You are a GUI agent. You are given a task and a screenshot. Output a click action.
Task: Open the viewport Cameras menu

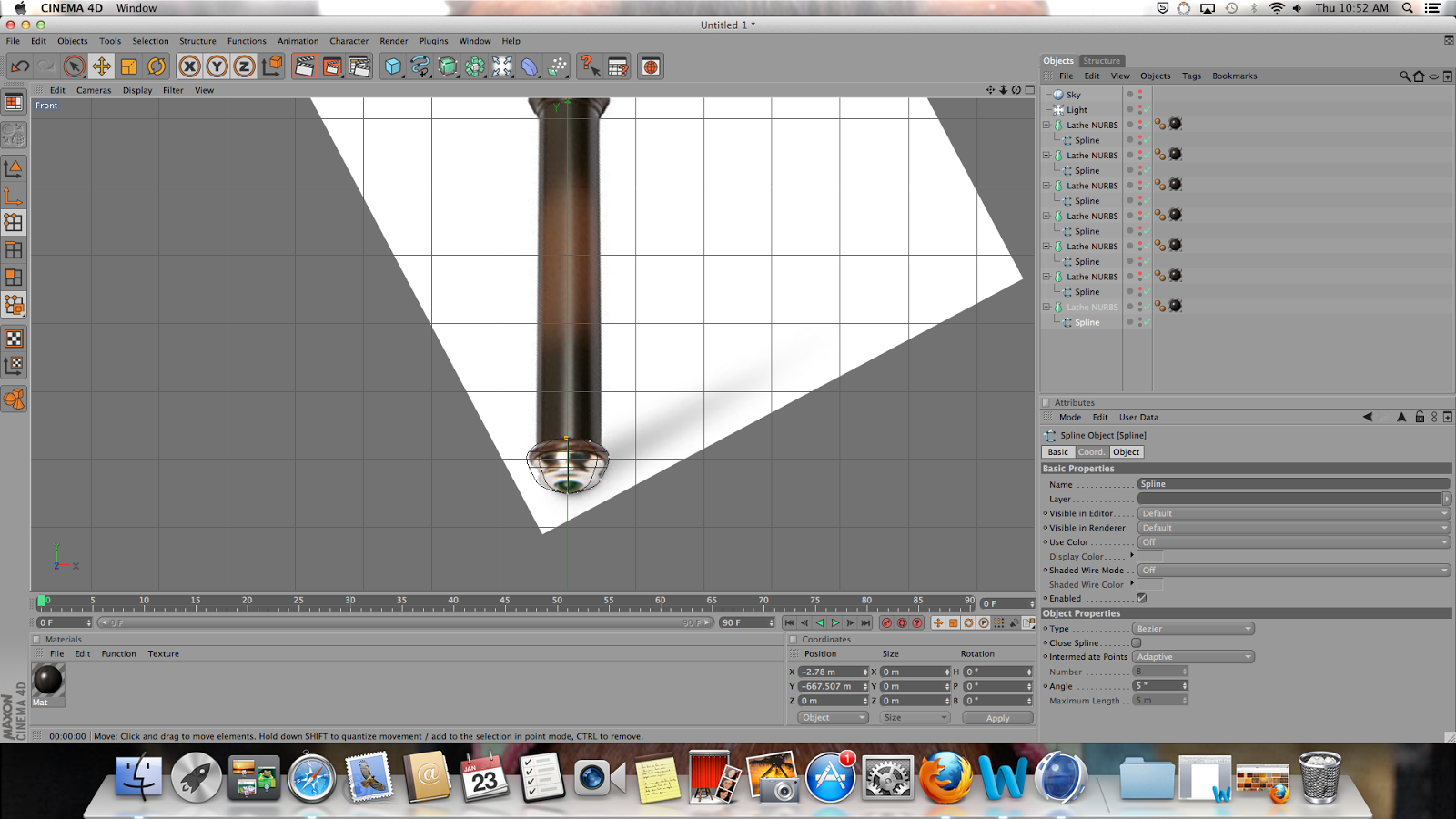[x=94, y=90]
